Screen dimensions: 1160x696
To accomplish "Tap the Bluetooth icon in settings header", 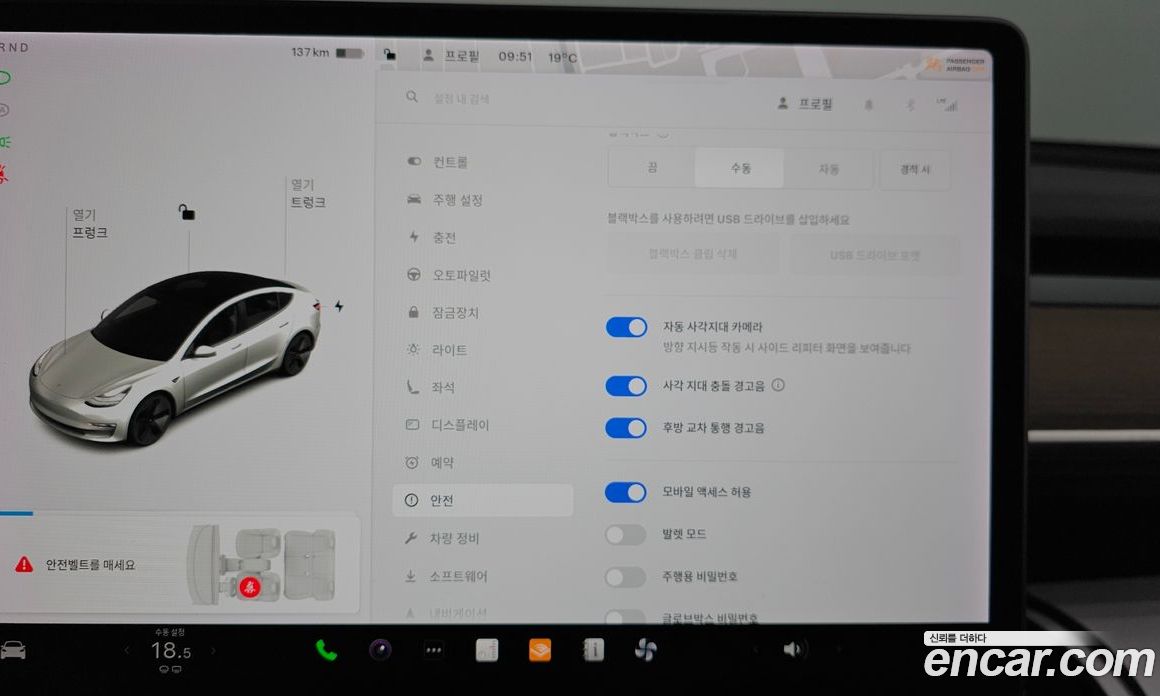I will click(910, 105).
